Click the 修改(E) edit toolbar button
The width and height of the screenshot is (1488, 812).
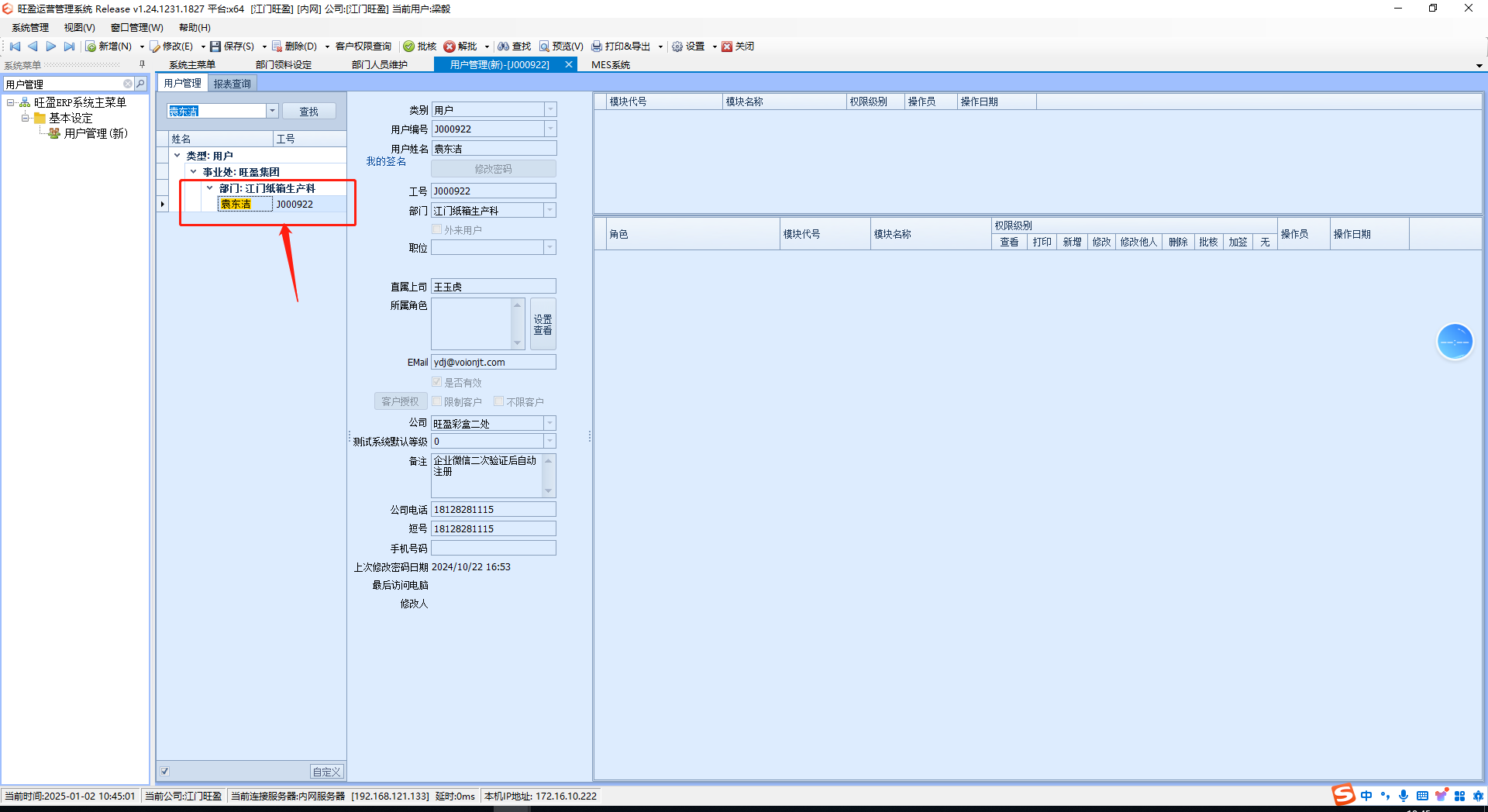tap(172, 46)
